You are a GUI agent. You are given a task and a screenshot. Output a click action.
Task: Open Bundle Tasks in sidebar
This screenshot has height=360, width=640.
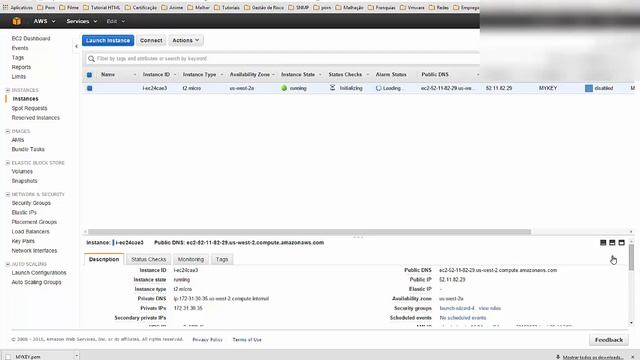coord(28,149)
